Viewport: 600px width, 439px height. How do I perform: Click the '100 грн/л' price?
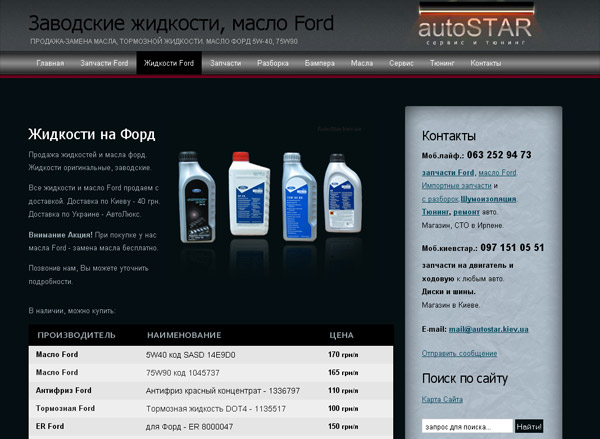(343, 408)
